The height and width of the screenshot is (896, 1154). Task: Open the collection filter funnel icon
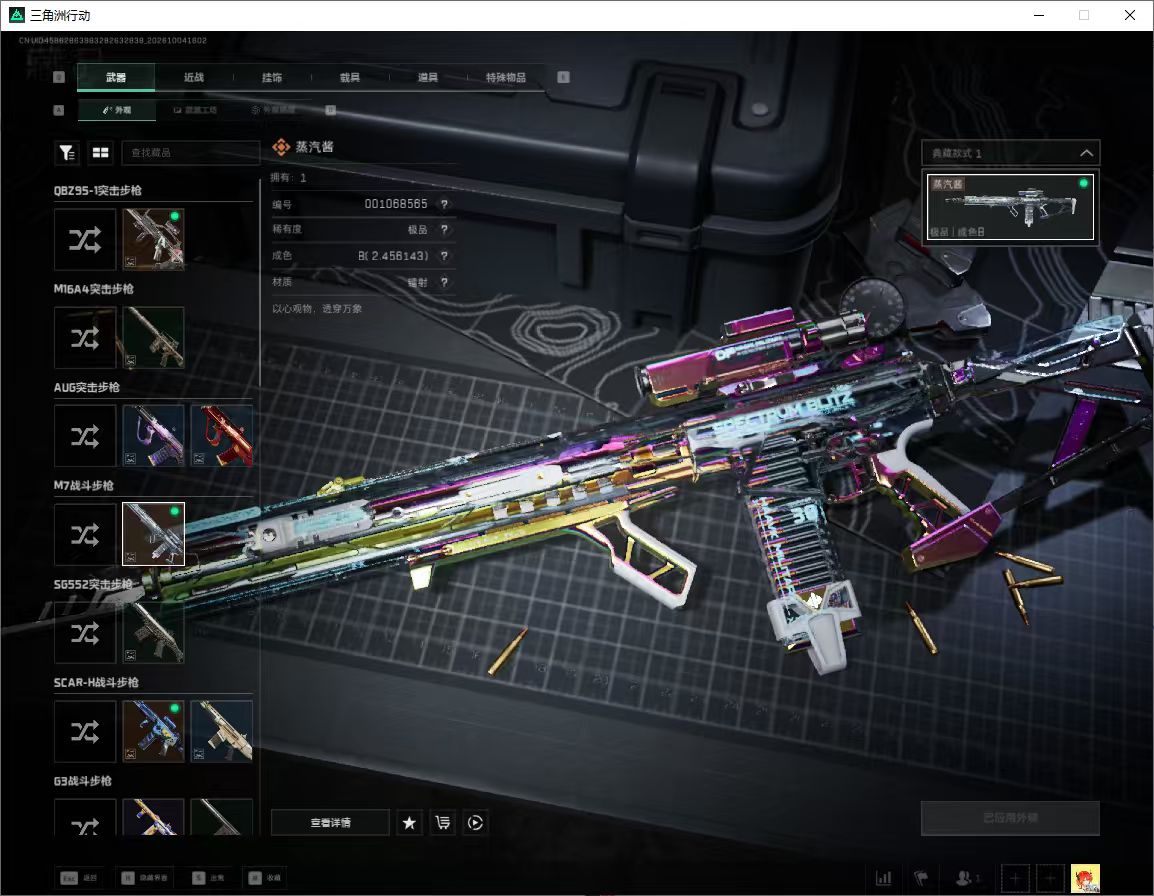[x=67, y=152]
